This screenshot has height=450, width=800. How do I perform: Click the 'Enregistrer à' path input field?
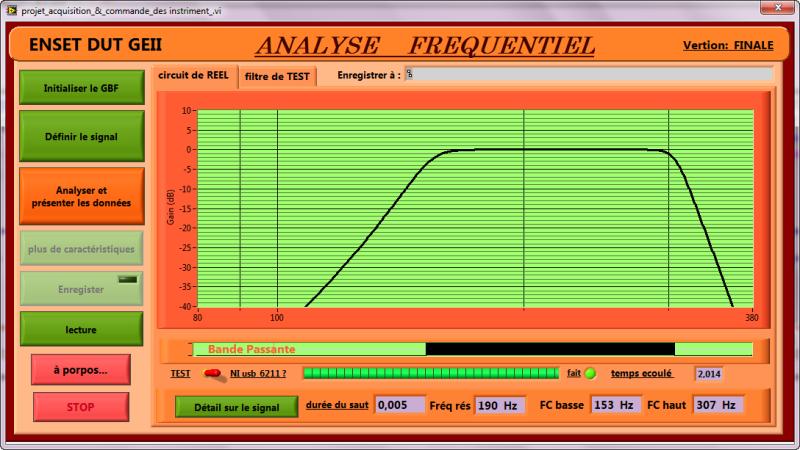[x=590, y=74]
